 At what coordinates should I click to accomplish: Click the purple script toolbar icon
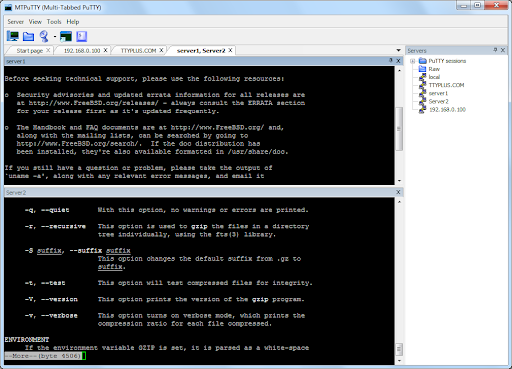click(x=82, y=36)
